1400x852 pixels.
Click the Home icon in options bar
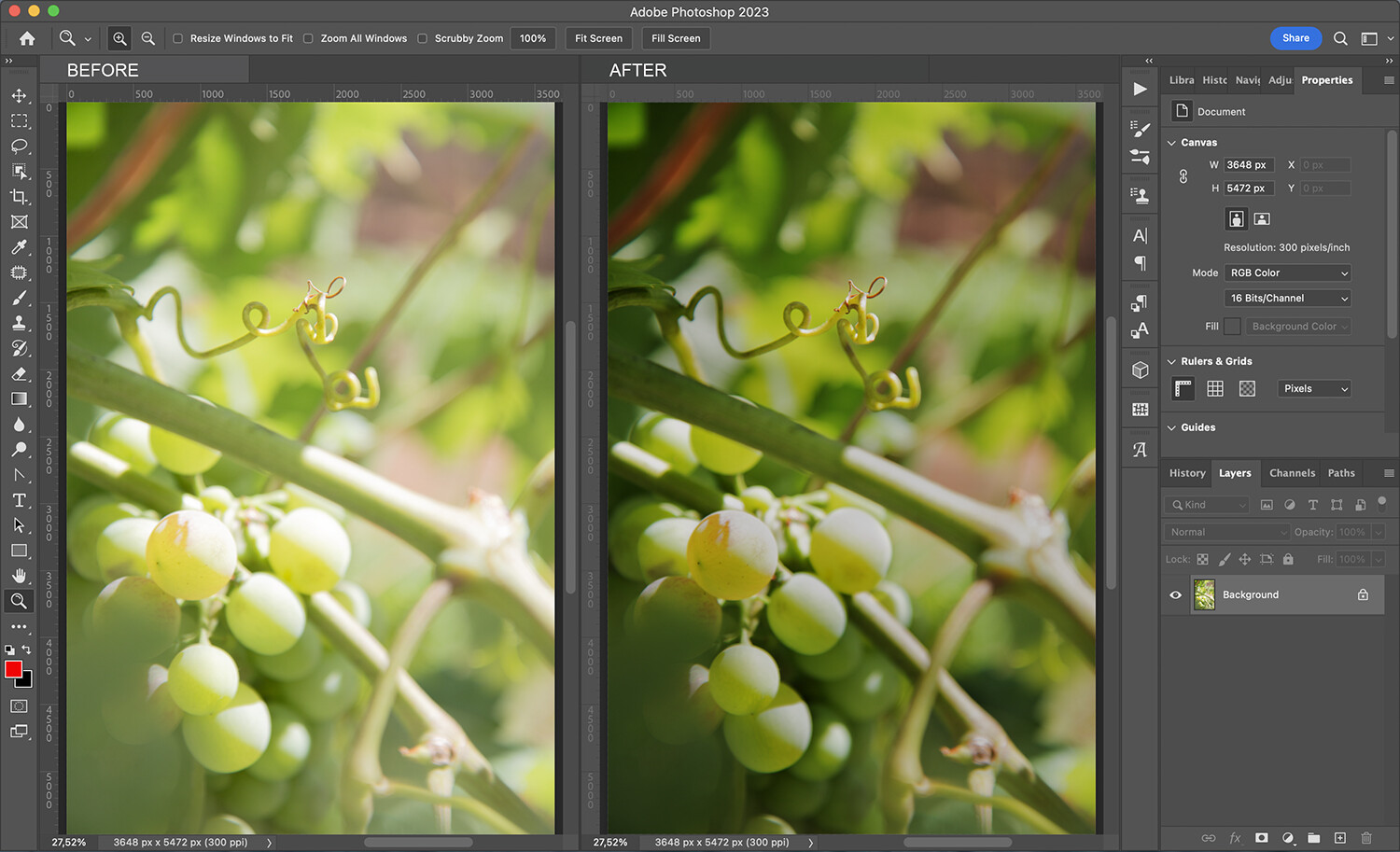coord(27,38)
